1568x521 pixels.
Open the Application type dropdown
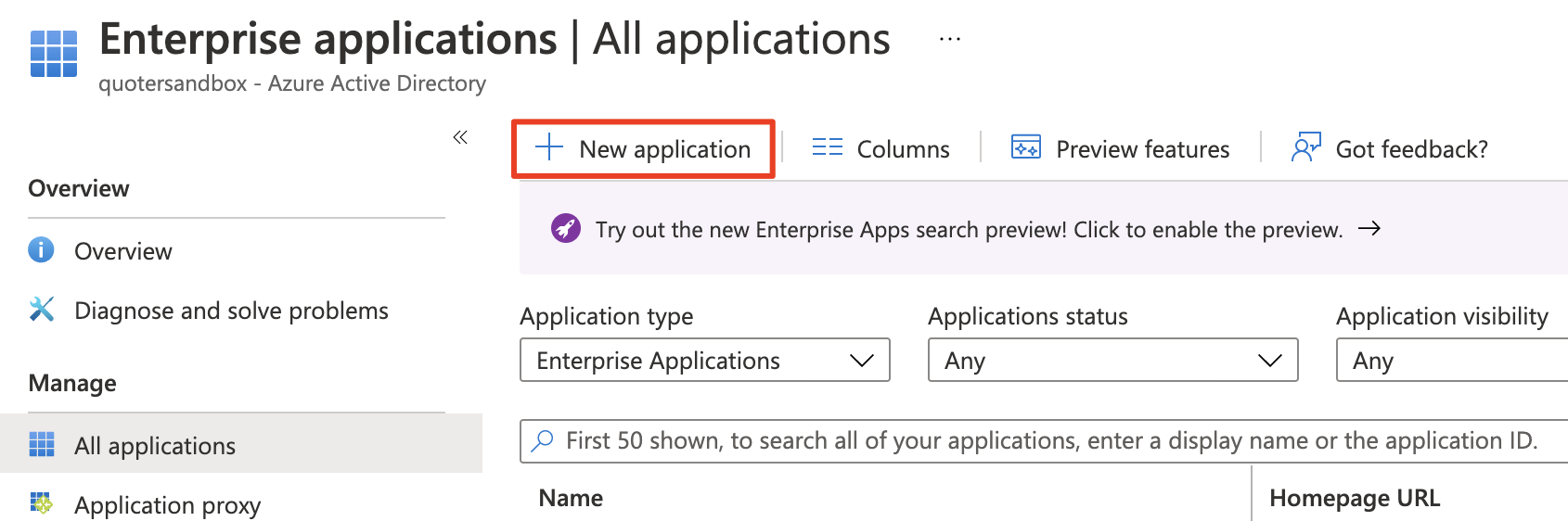coord(705,360)
